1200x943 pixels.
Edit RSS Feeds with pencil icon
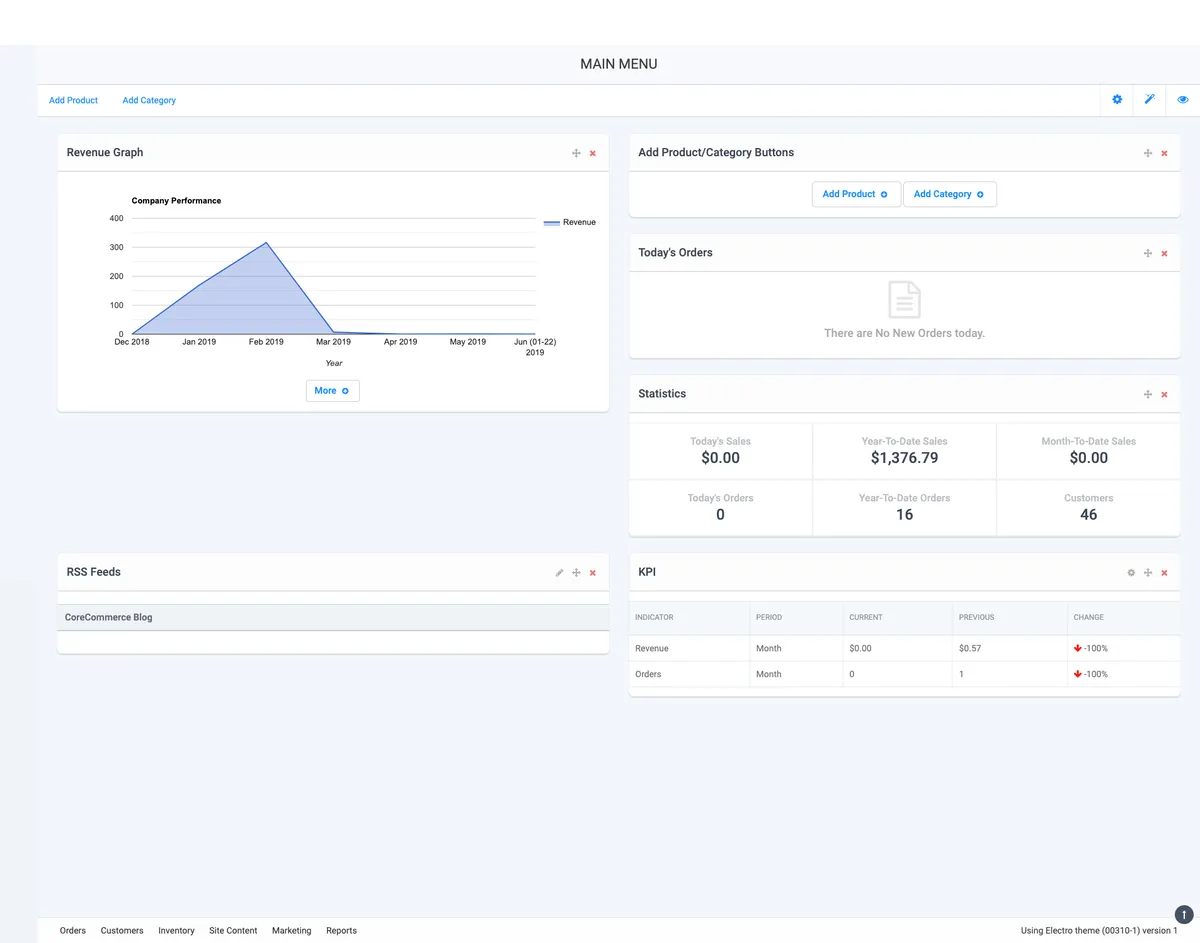[559, 573]
